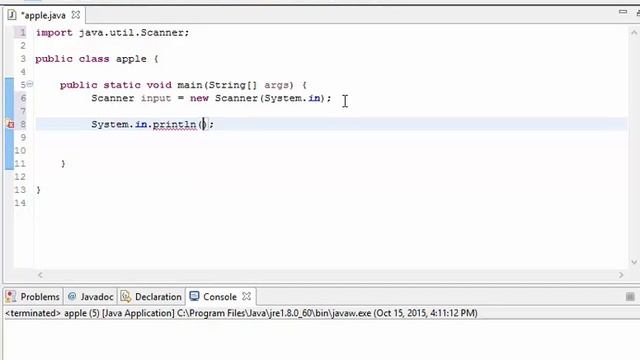Select the Console tab
This screenshot has height=360, width=640.
pyautogui.click(x=220, y=297)
